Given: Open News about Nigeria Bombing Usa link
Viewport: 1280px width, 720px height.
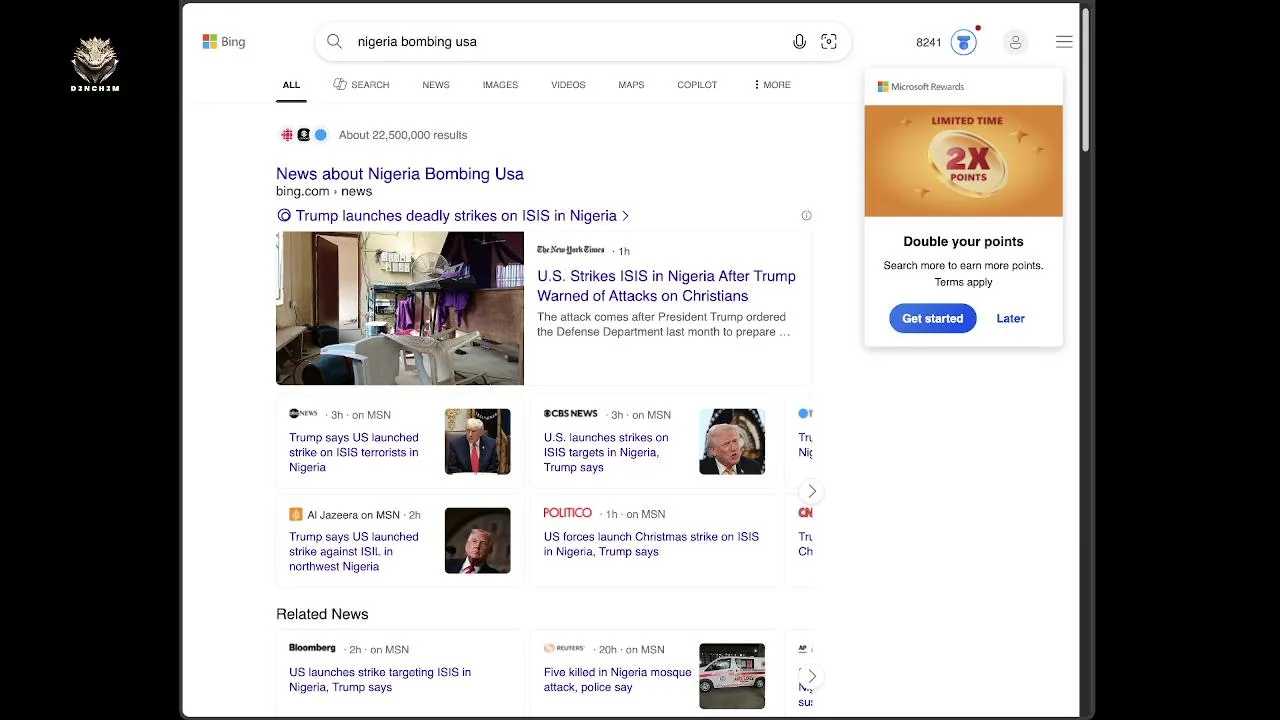Looking at the screenshot, I should (x=400, y=174).
